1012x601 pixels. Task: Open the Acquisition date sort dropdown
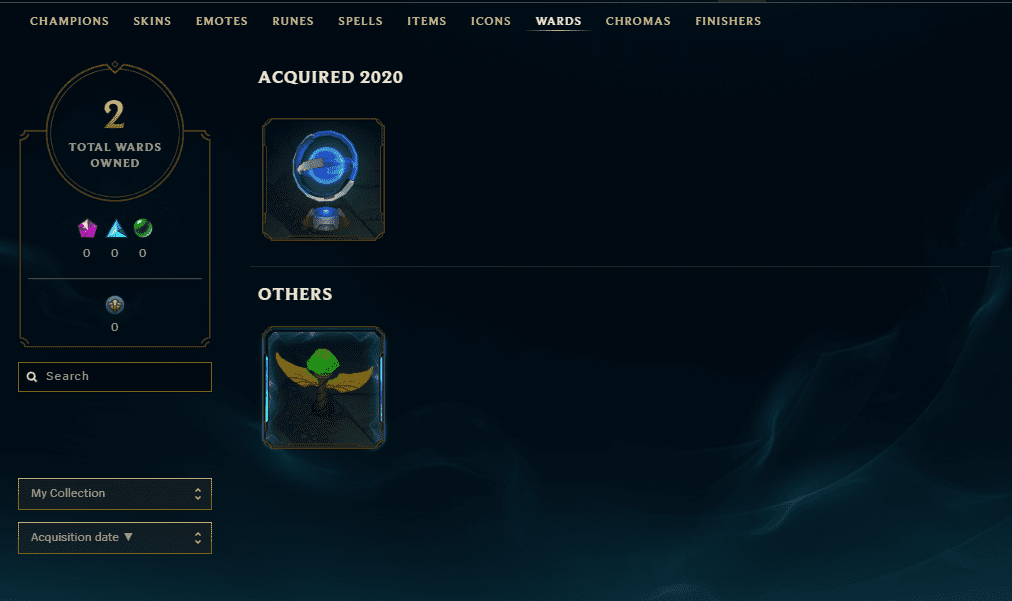115,538
